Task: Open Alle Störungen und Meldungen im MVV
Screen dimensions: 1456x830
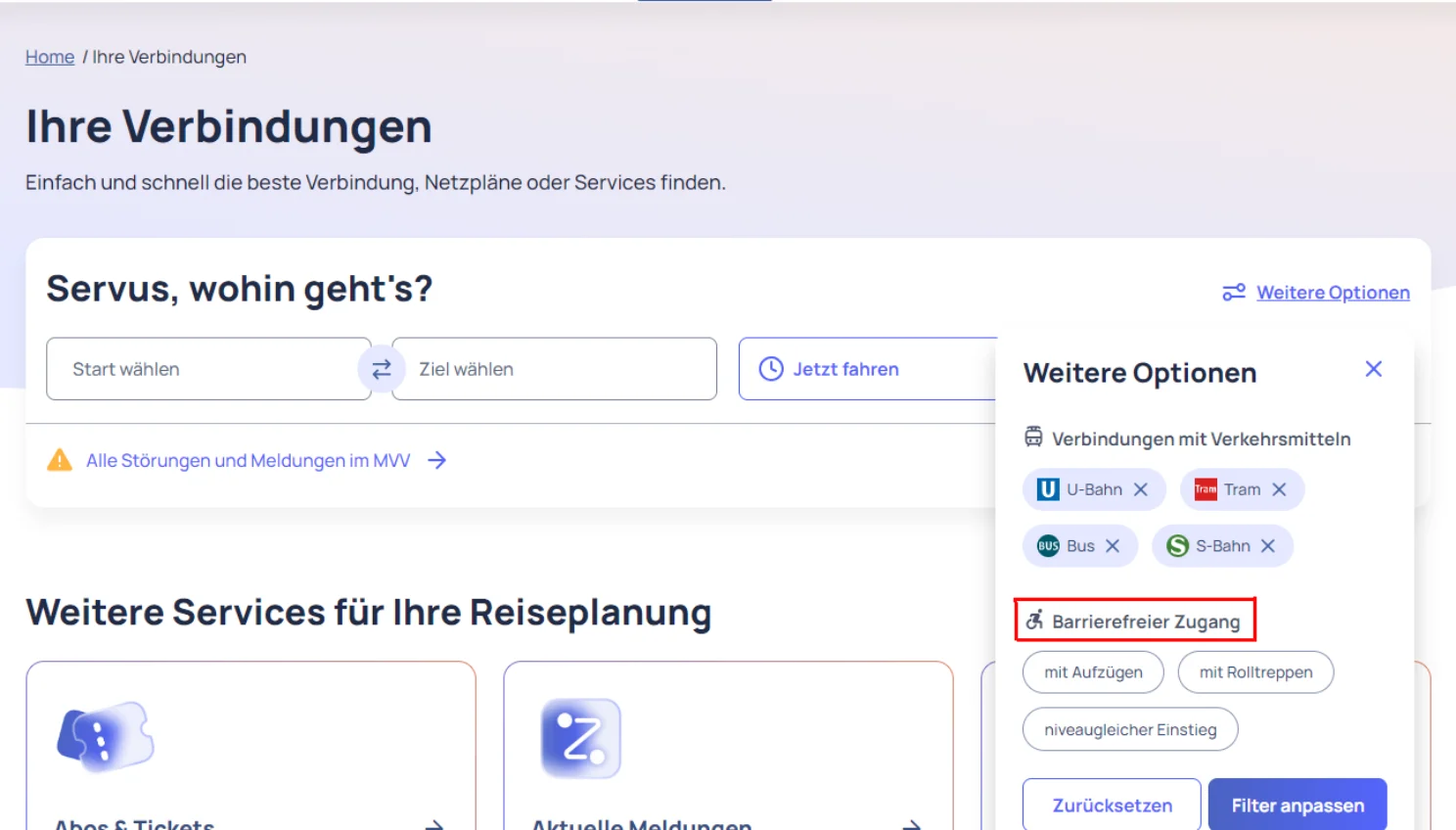Action: click(248, 460)
